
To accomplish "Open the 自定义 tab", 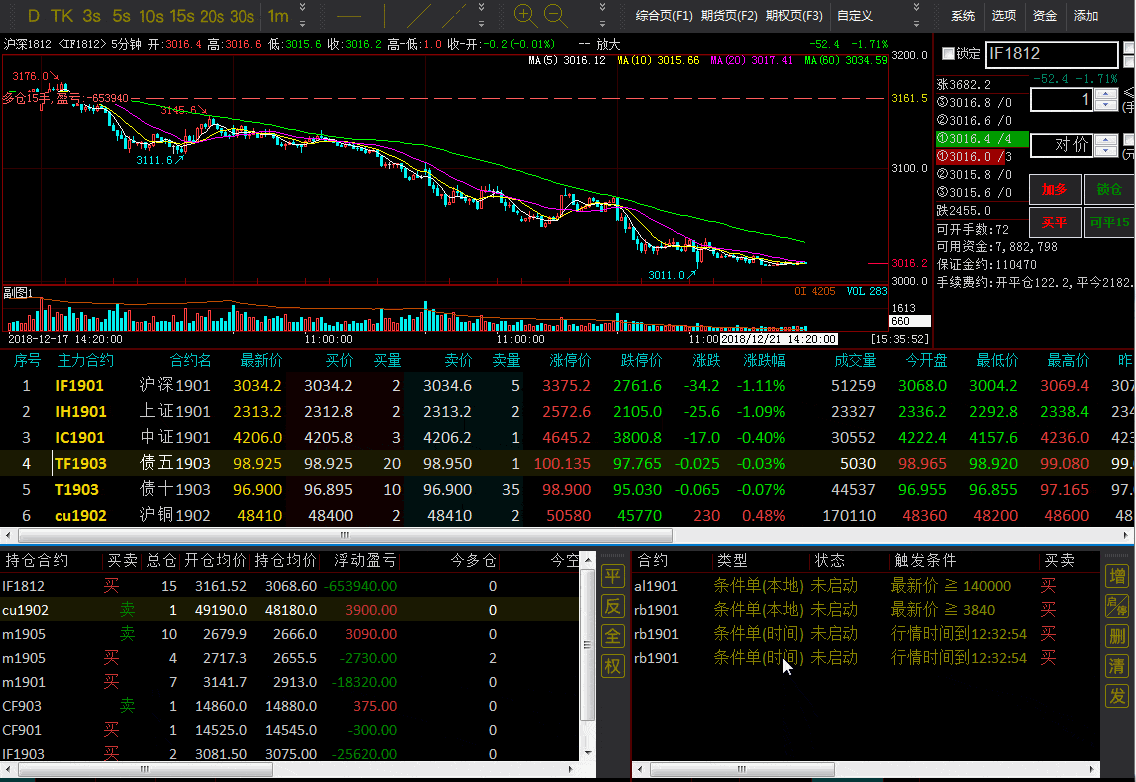I will [855, 16].
